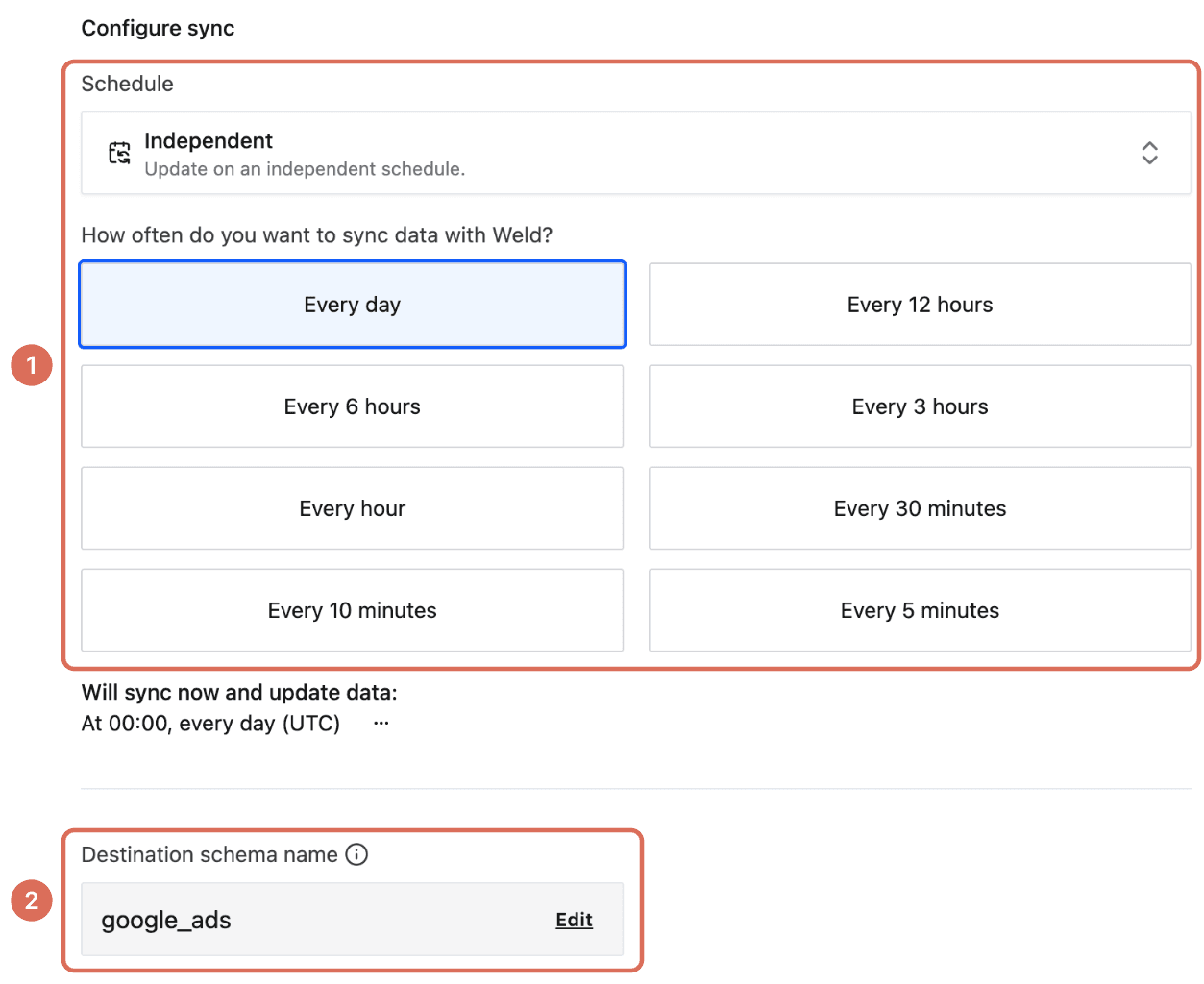Screen dimensions: 1204x984
Task: Set sync to Every 5 minutes
Action: point(920,610)
